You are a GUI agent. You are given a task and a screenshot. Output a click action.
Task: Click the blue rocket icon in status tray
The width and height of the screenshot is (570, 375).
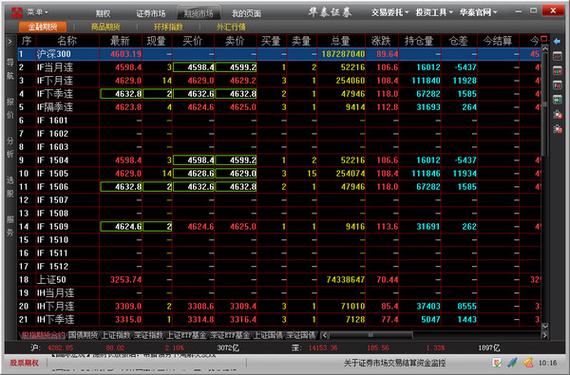point(512,362)
